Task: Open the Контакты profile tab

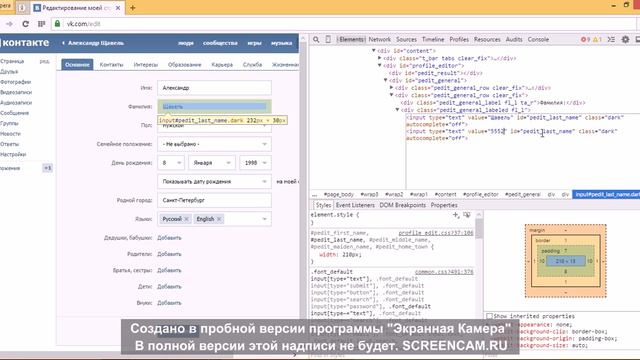Action: 111,64
